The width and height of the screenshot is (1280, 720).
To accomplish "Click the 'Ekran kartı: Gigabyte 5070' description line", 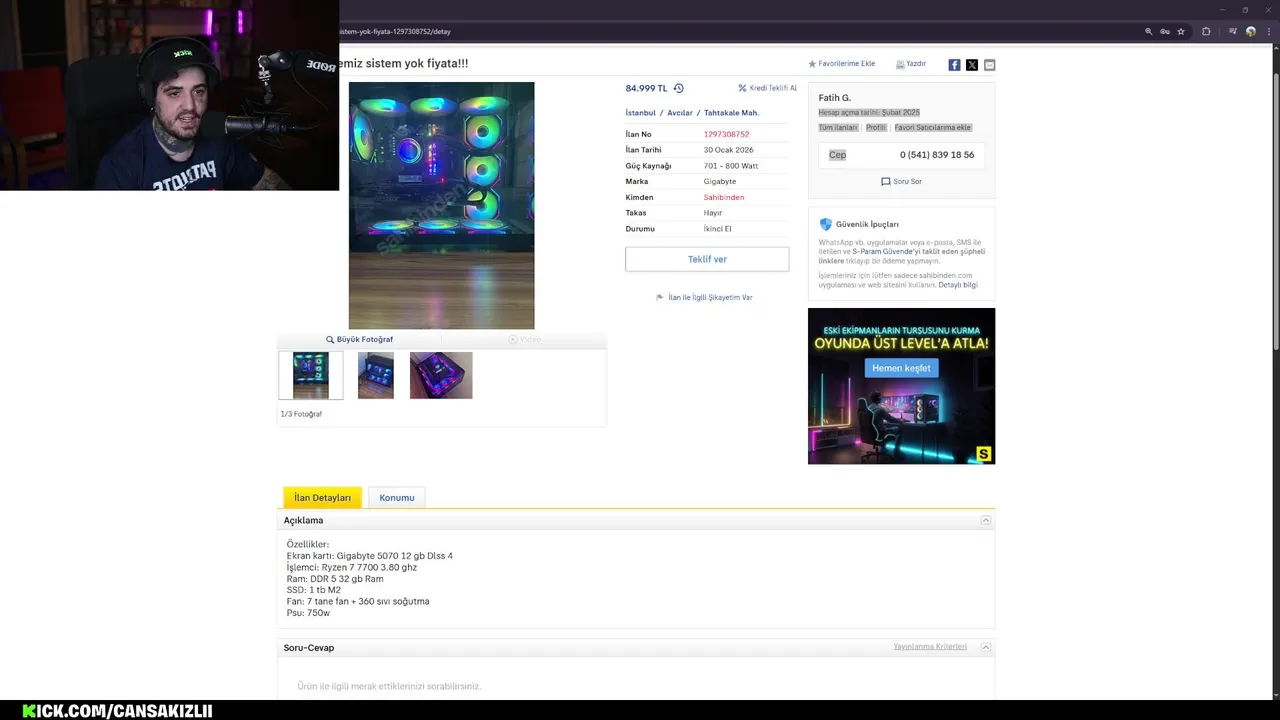I will point(370,556).
